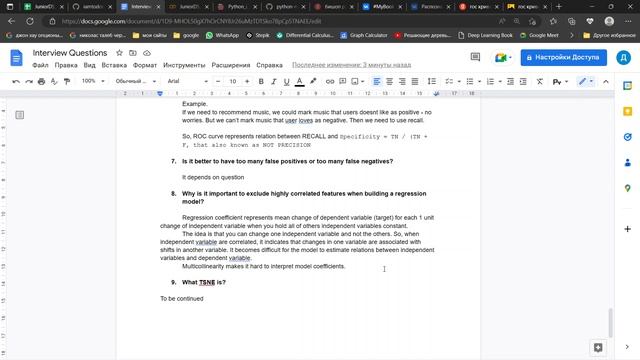Click the Undo icon in the toolbar

(16, 82)
